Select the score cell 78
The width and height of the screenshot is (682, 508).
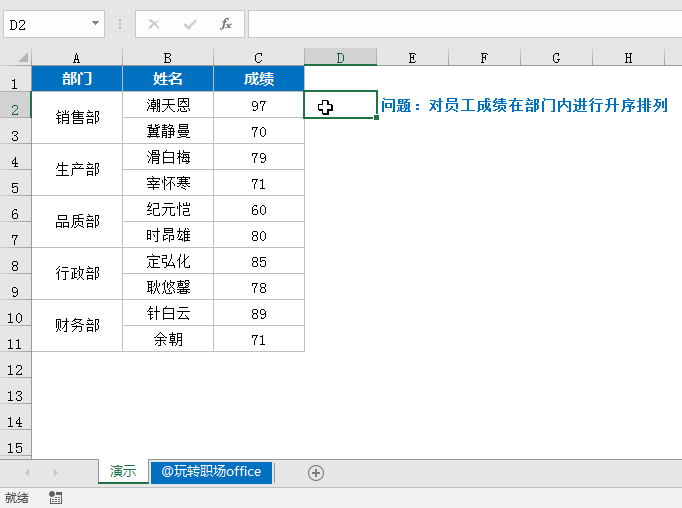pyautogui.click(x=259, y=287)
